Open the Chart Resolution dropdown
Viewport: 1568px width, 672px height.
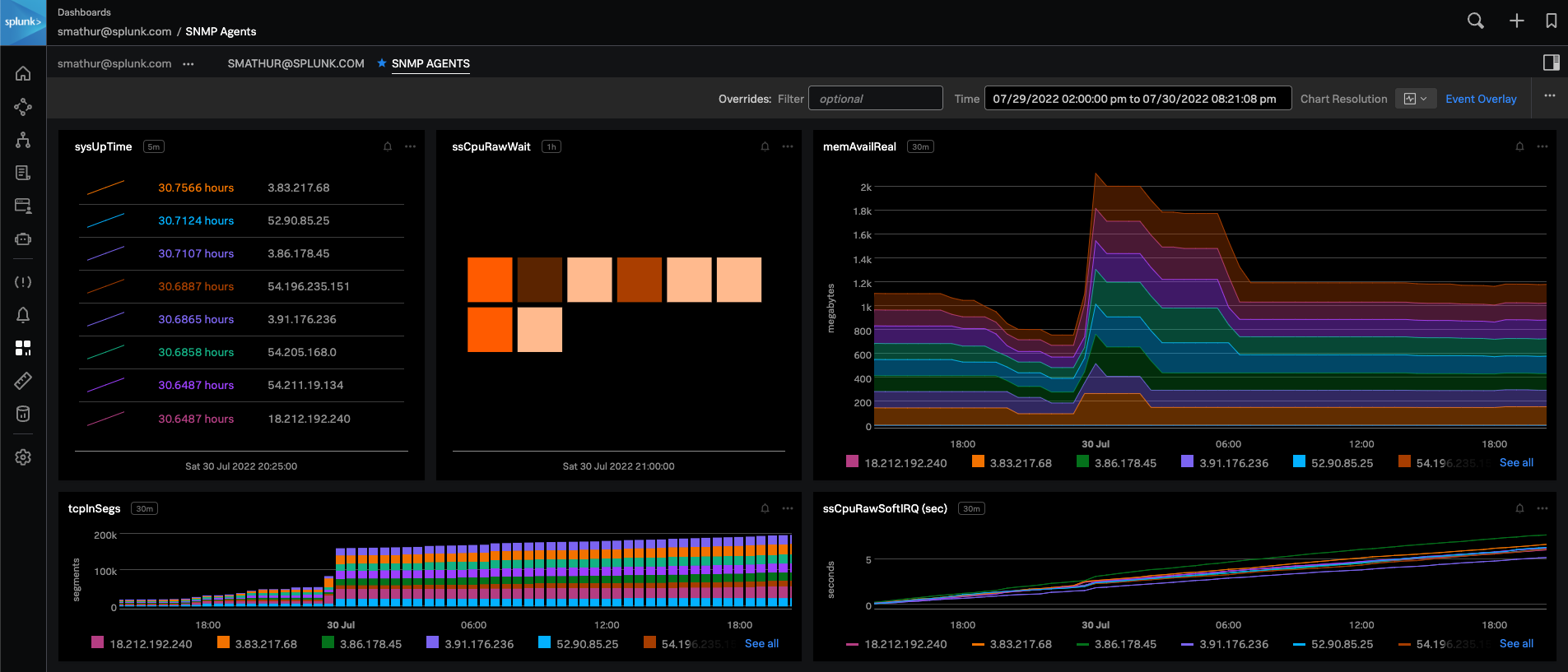(x=1415, y=99)
